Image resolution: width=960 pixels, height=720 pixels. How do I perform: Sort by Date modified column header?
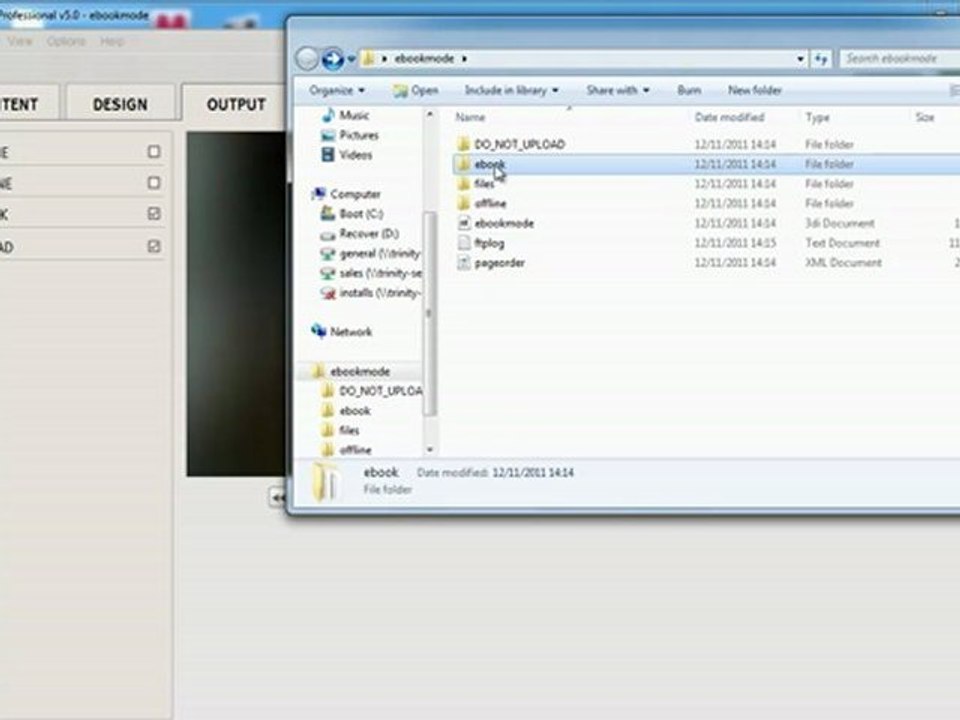tap(729, 117)
